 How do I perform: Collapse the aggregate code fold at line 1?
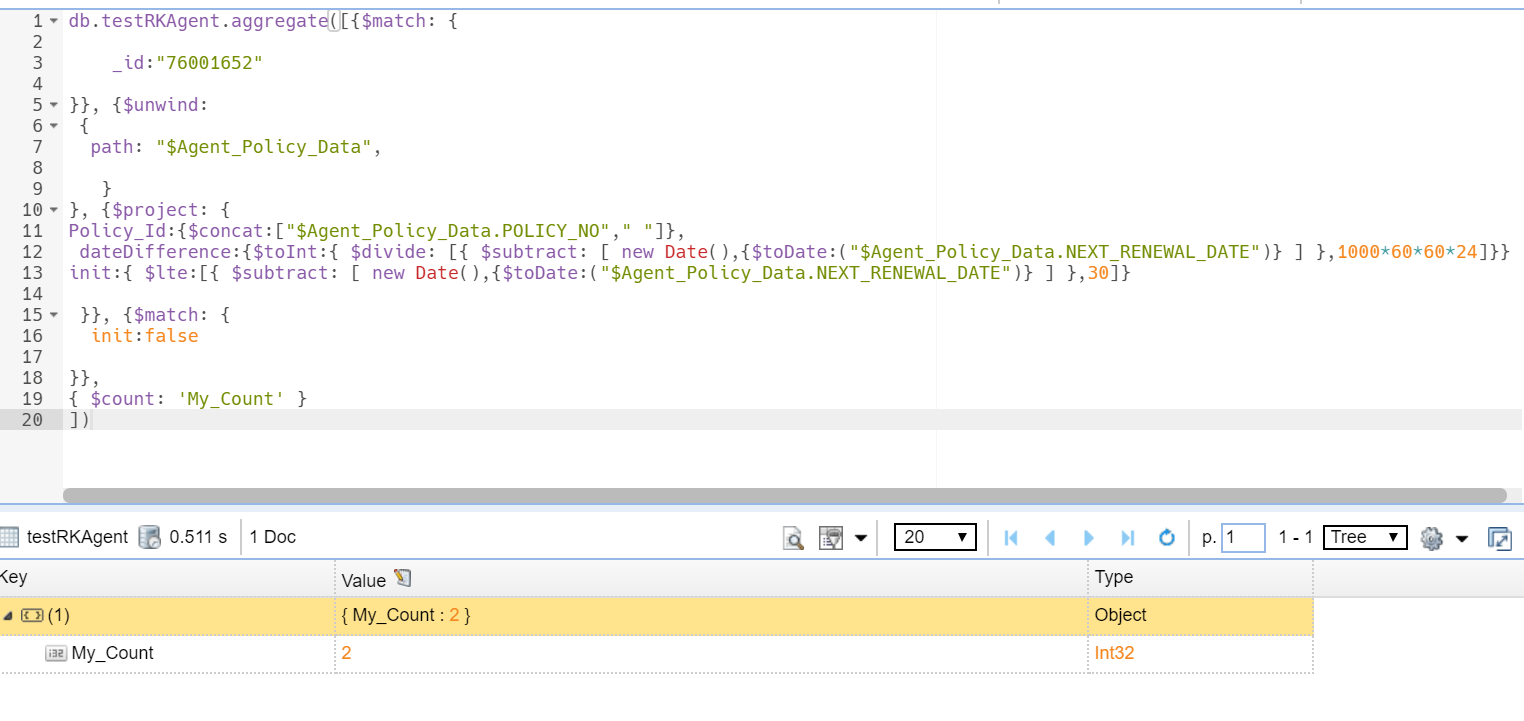pos(52,20)
